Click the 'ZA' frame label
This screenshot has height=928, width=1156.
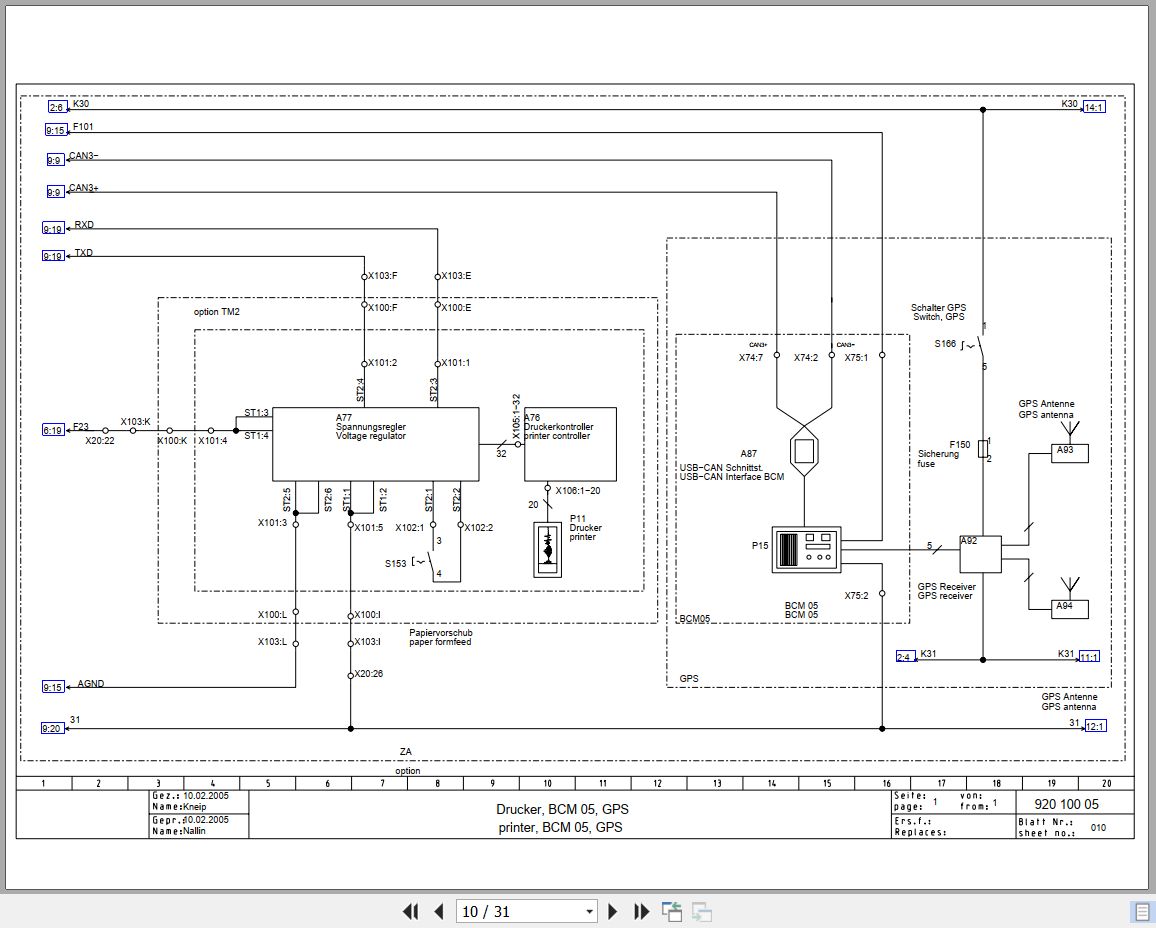tap(405, 752)
